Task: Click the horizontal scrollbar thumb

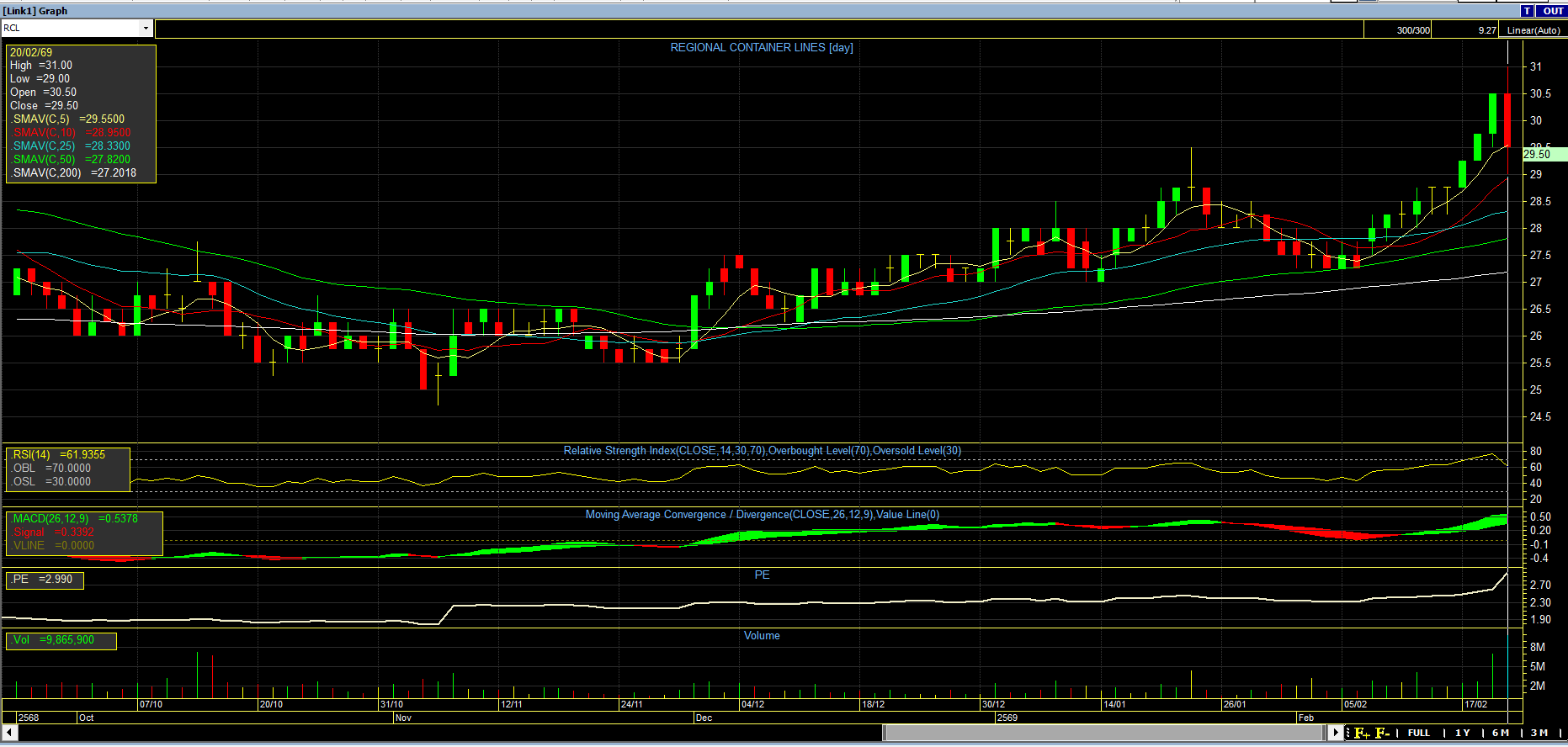Action: (1105, 733)
